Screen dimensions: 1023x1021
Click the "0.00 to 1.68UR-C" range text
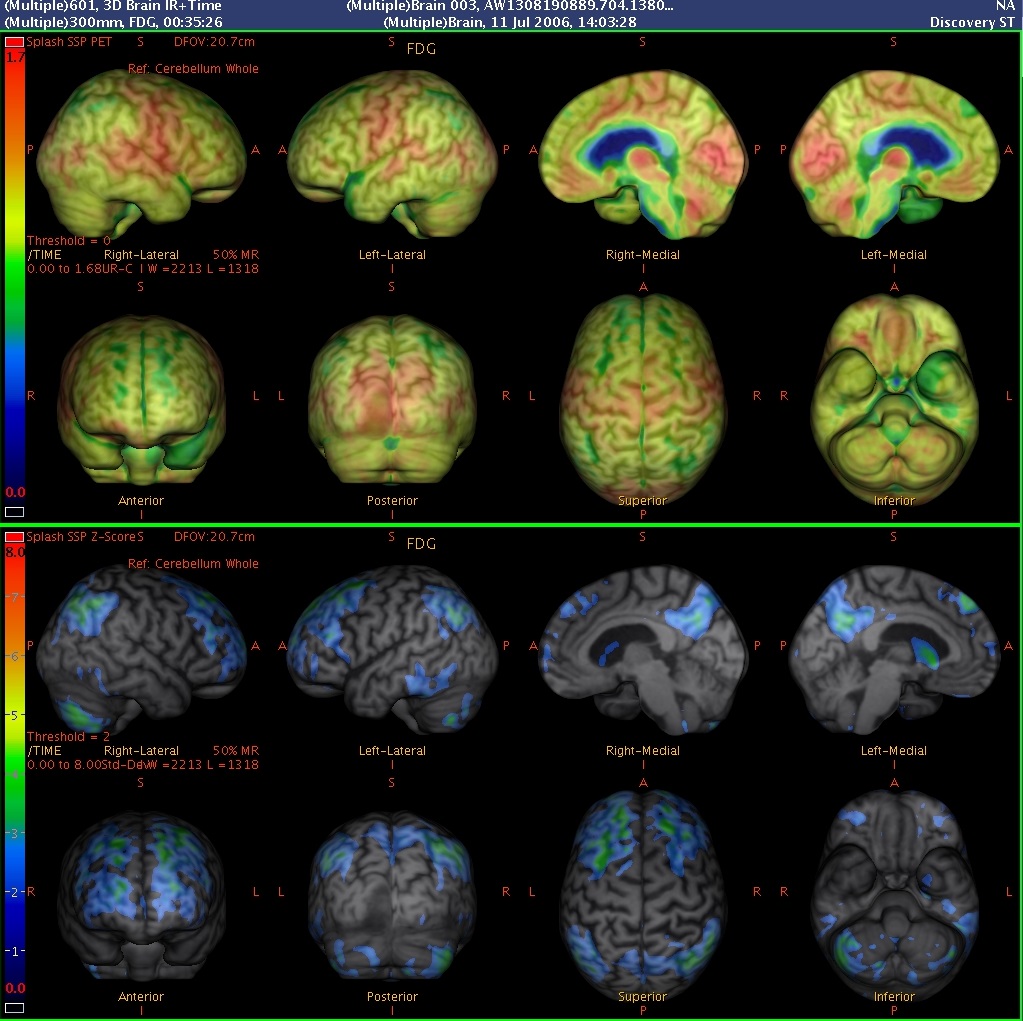tap(80, 269)
